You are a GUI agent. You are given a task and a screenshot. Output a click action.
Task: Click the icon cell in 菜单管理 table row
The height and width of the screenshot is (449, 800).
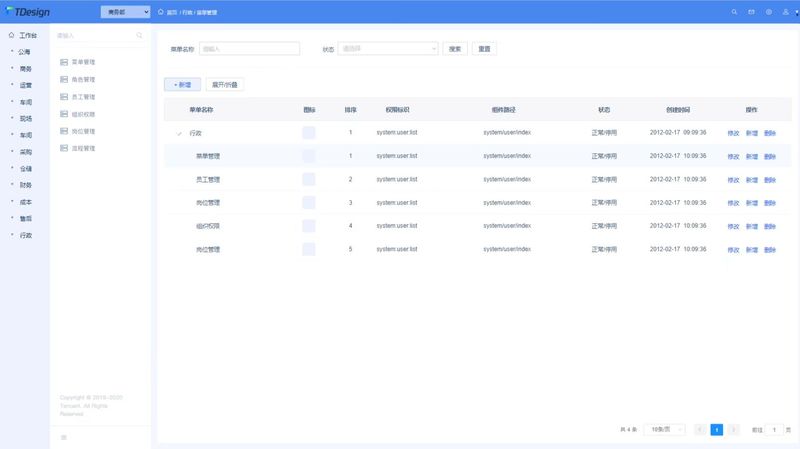309,156
